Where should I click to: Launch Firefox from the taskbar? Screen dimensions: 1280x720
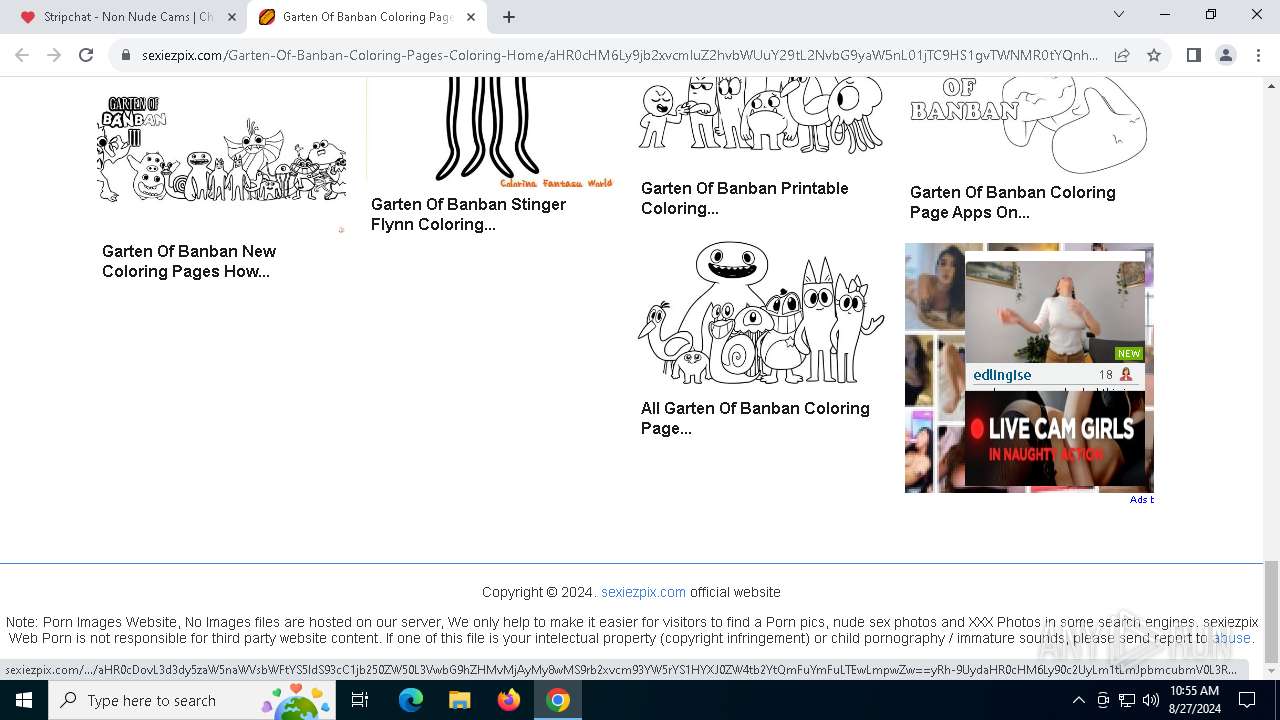pos(509,700)
